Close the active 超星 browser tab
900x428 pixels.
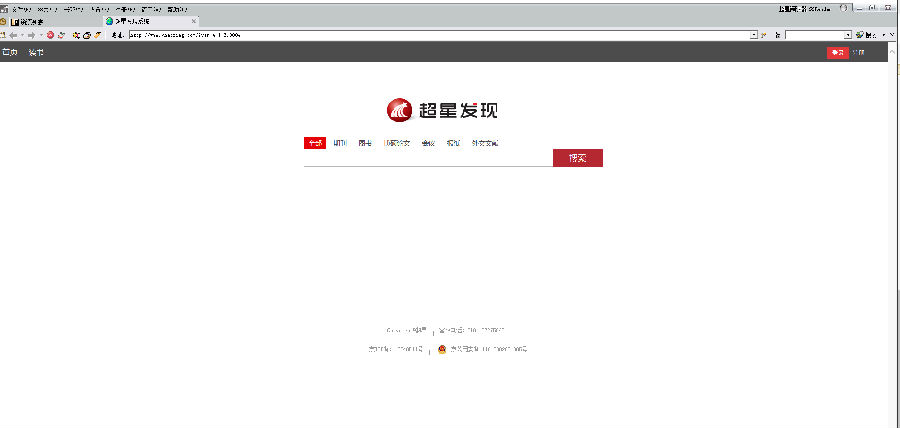[x=194, y=21]
